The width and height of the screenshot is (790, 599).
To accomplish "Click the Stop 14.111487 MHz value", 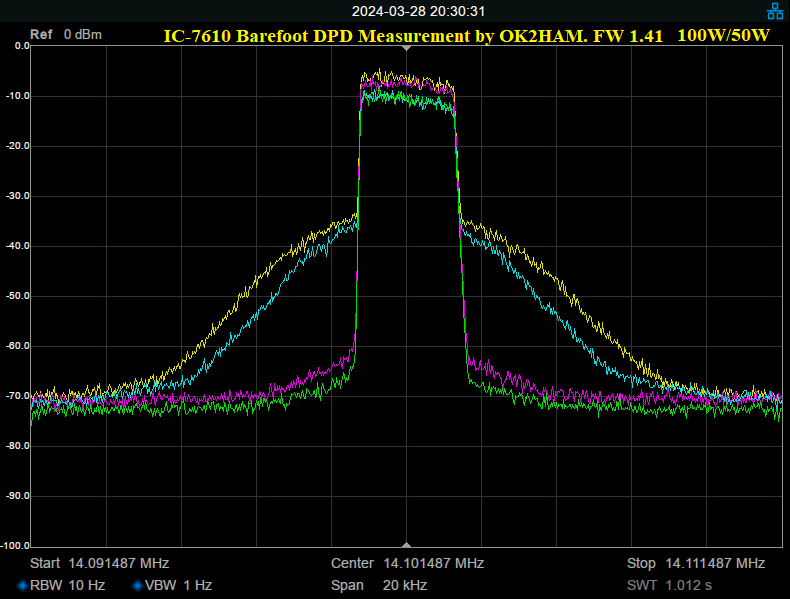I will pyautogui.click(x=696, y=563).
